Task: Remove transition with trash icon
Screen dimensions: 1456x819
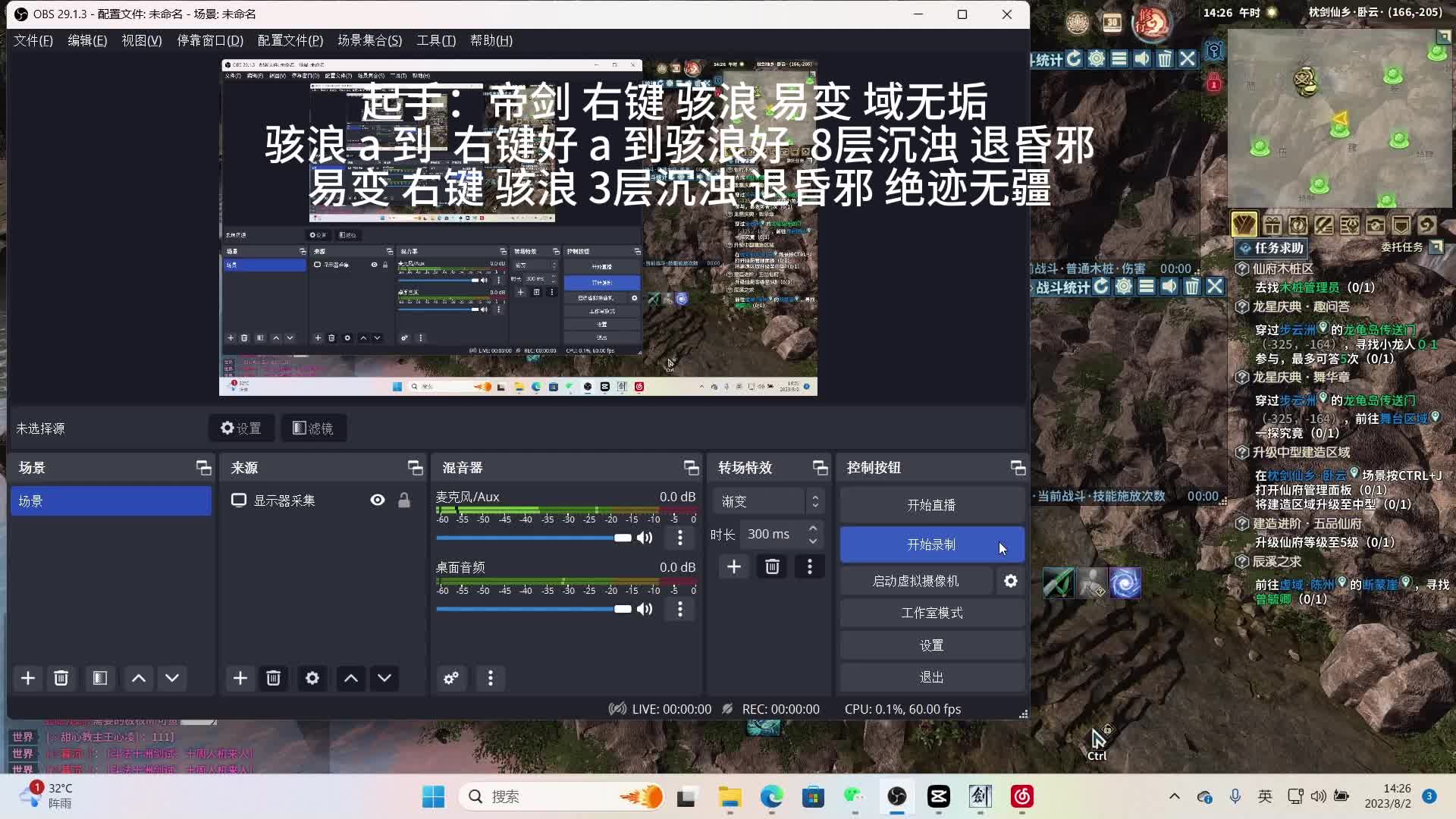Action: (x=773, y=566)
